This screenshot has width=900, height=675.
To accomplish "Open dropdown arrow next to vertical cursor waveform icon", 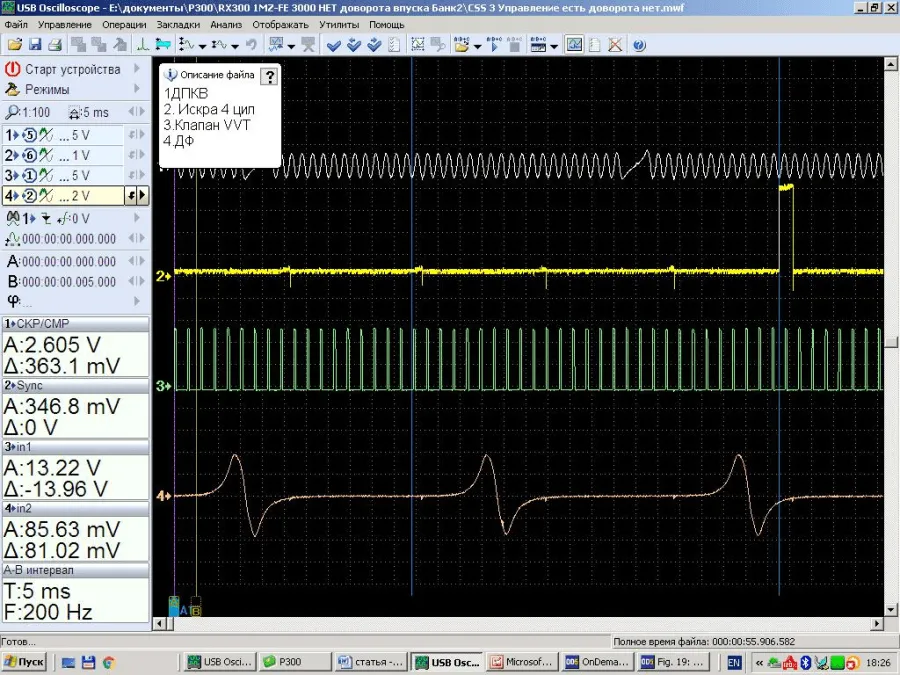I will [202, 46].
